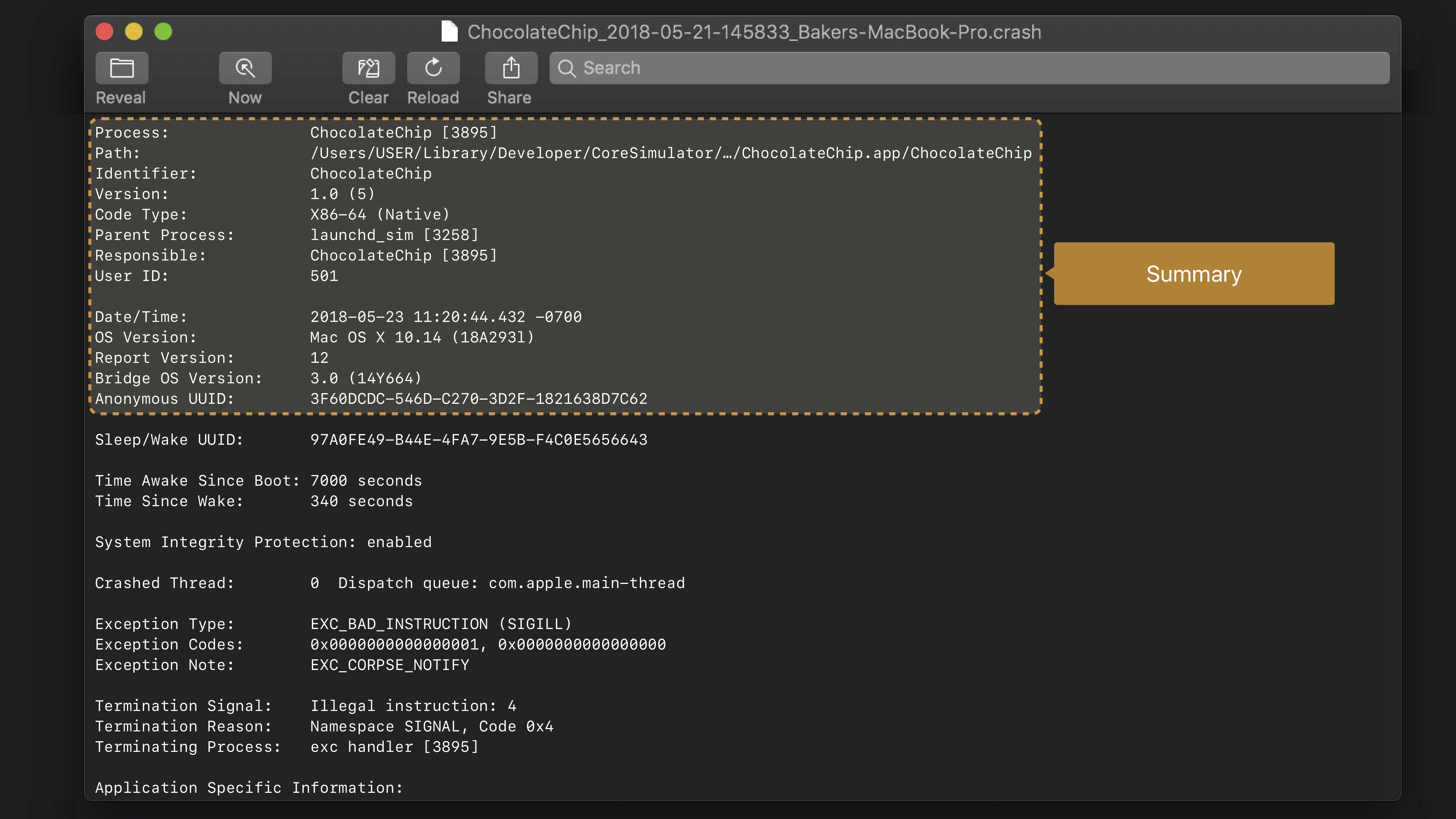Screen dimensions: 1456x819
Task: Click the yellow minimize window button
Action: [x=134, y=31]
